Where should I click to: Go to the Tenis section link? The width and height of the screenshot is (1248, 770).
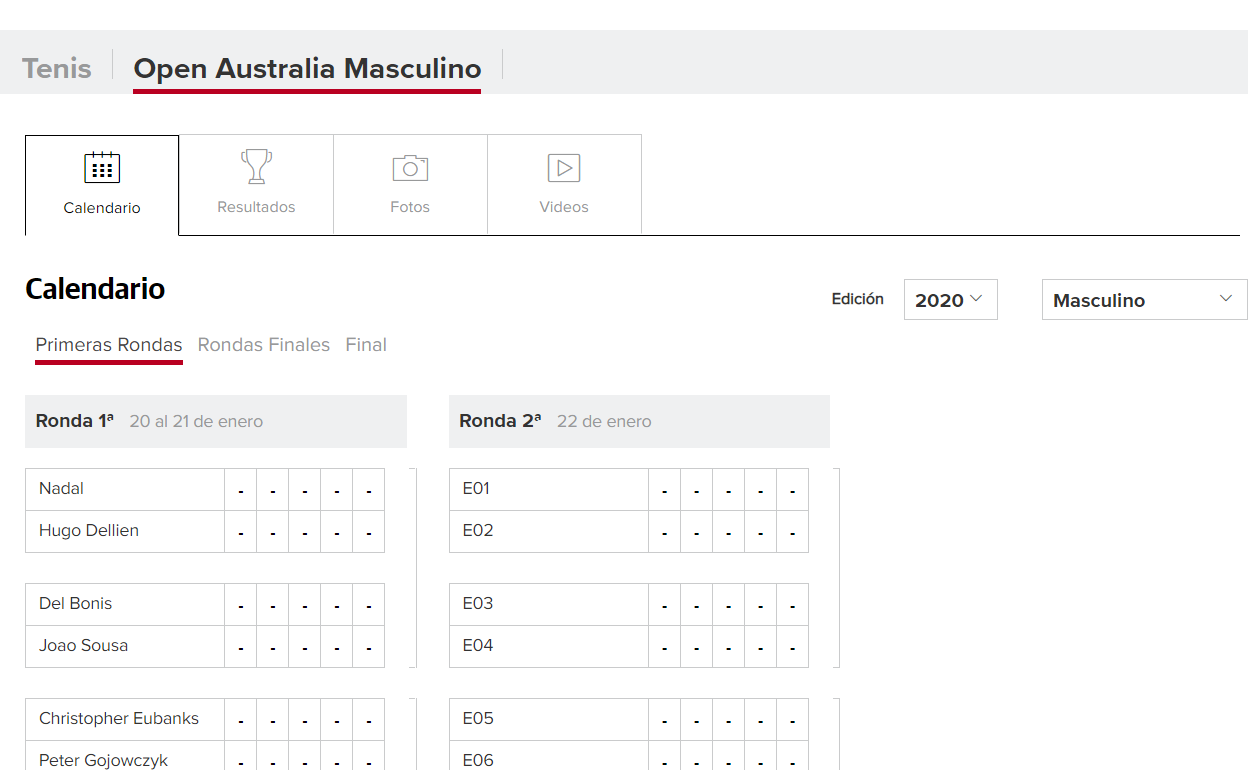(x=57, y=69)
